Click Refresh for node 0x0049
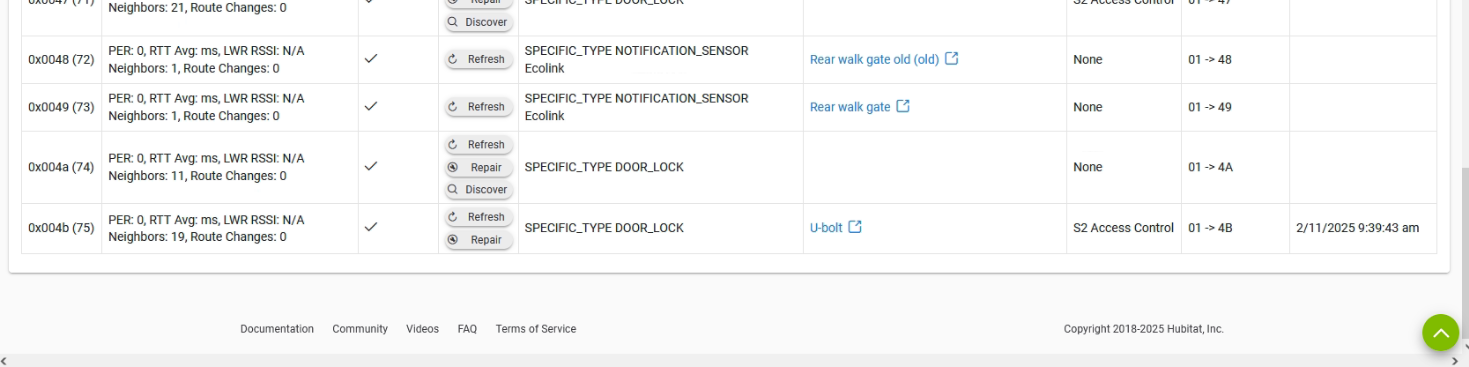This screenshot has width=1469, height=367. click(x=478, y=107)
